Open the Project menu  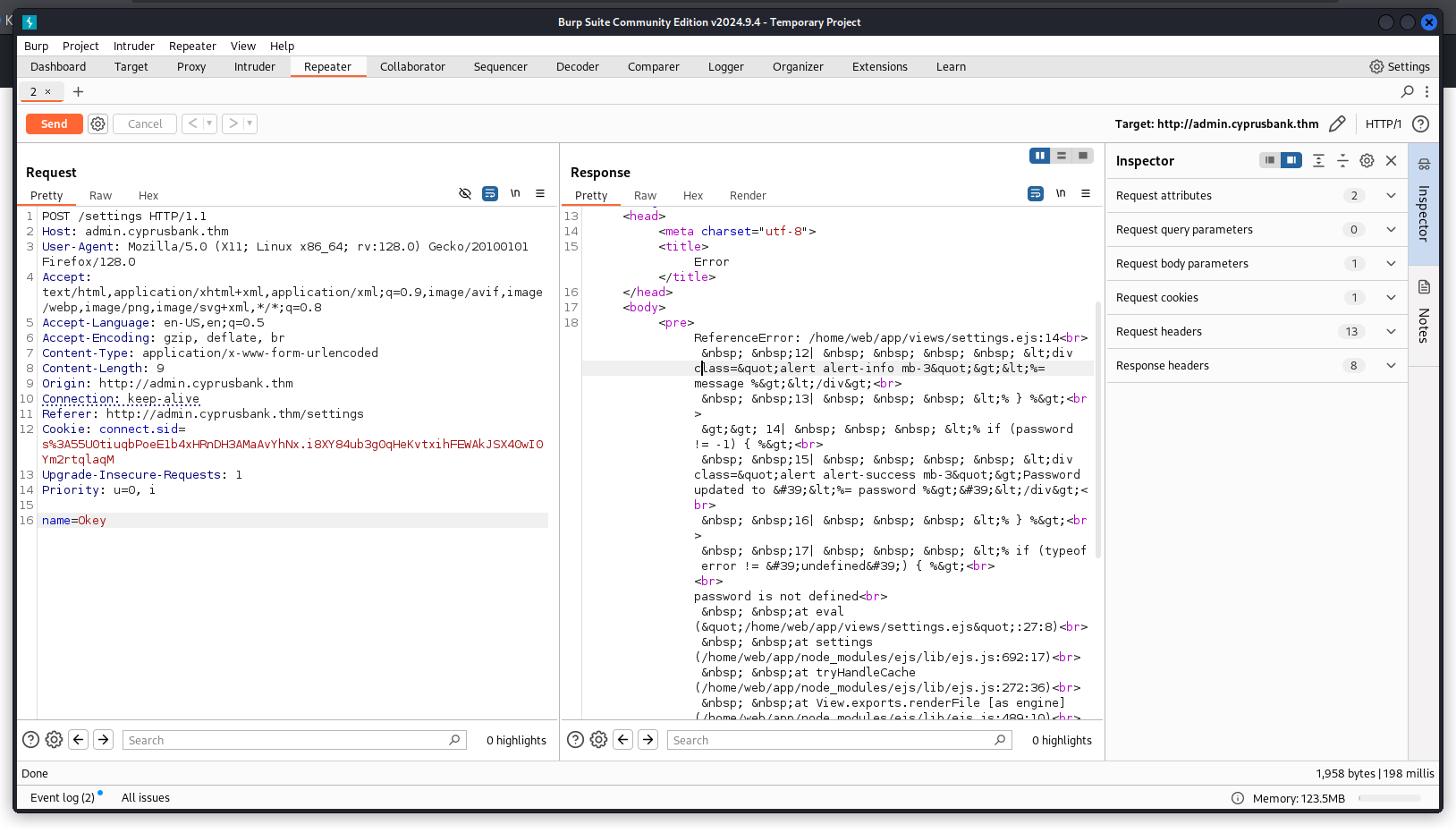(x=80, y=46)
